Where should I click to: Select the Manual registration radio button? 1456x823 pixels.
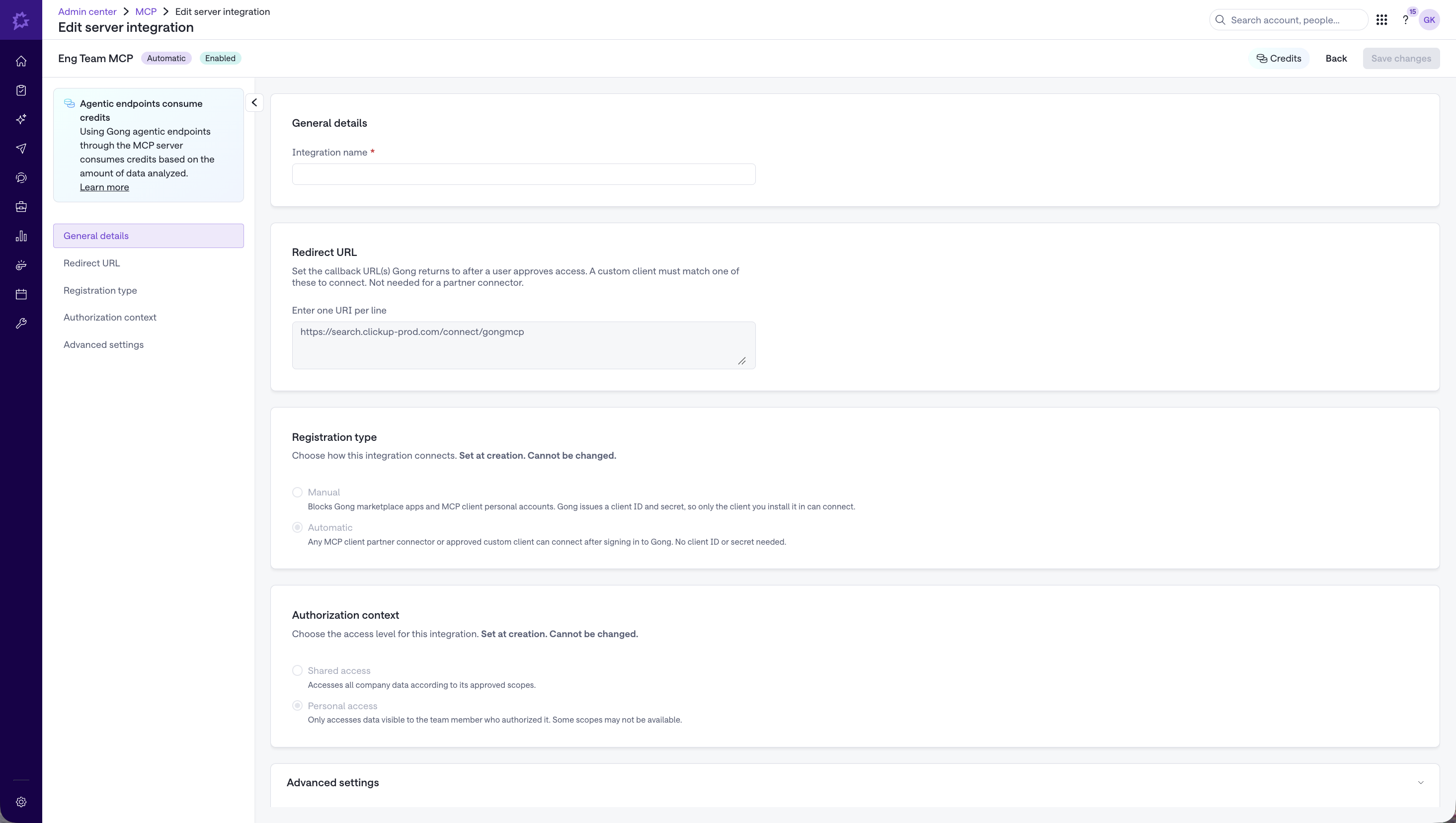[x=297, y=493]
